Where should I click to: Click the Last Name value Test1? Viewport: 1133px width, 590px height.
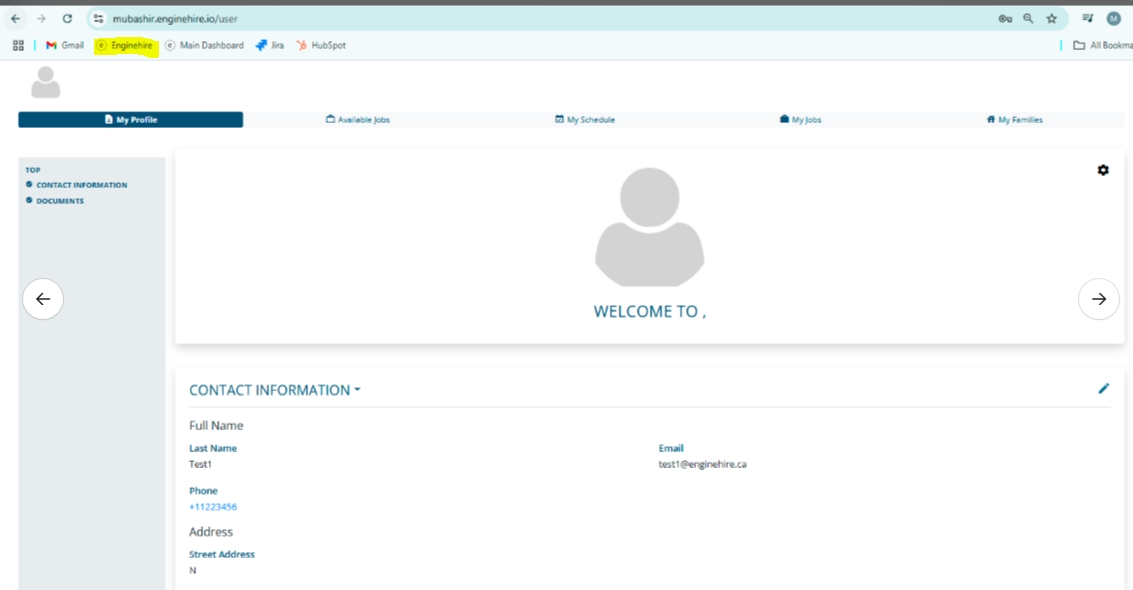click(x=200, y=464)
